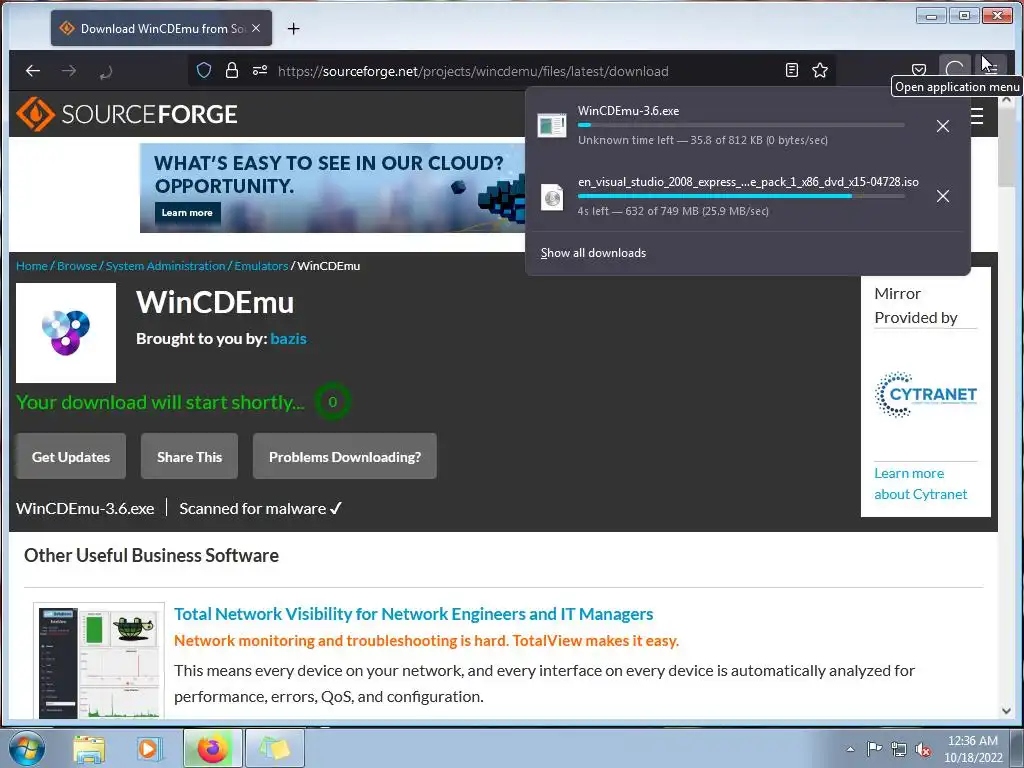Click the download countdown circle showing 0
This screenshot has height=768, width=1024.
coord(332,402)
